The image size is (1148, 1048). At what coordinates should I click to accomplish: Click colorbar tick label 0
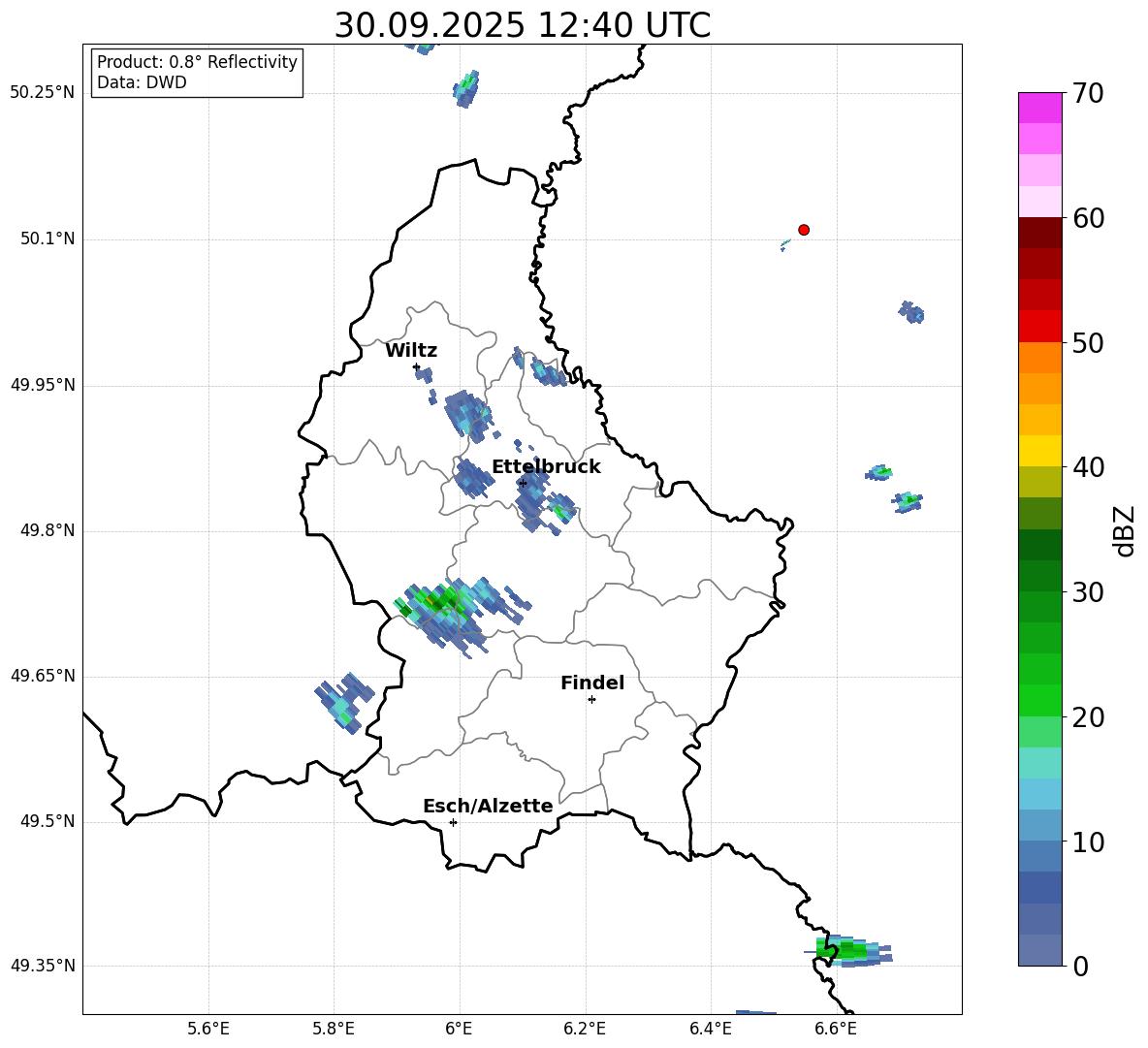tap(1080, 967)
